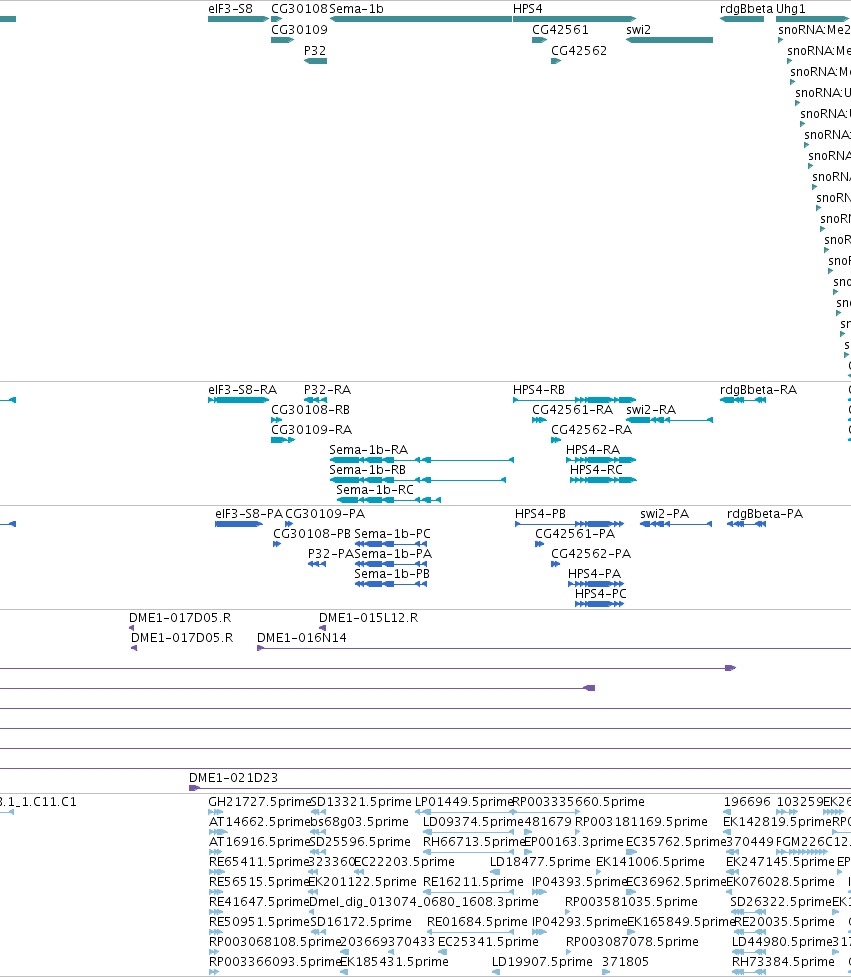Click the Sema-1b-PB CDS label
The width and height of the screenshot is (851, 977).
(392, 574)
